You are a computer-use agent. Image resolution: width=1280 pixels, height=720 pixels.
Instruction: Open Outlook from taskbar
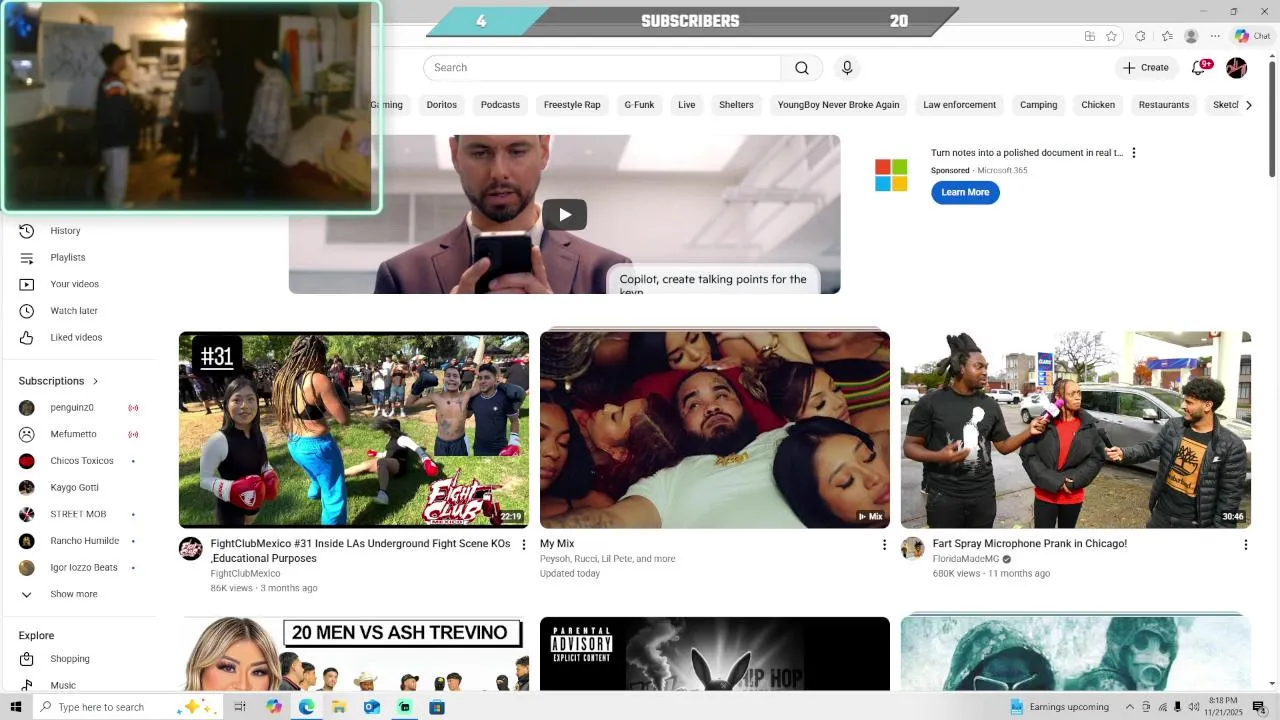371,707
